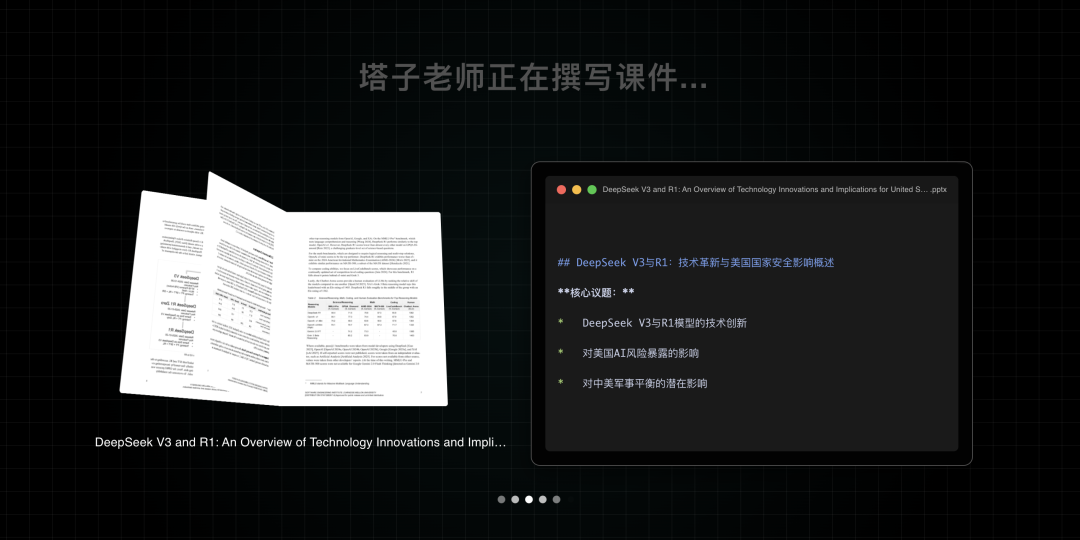Image resolution: width=1080 pixels, height=540 pixels.
Task: Click the bullet 'DeepSeek V3与R1模型的技术创新'
Action: point(665,323)
